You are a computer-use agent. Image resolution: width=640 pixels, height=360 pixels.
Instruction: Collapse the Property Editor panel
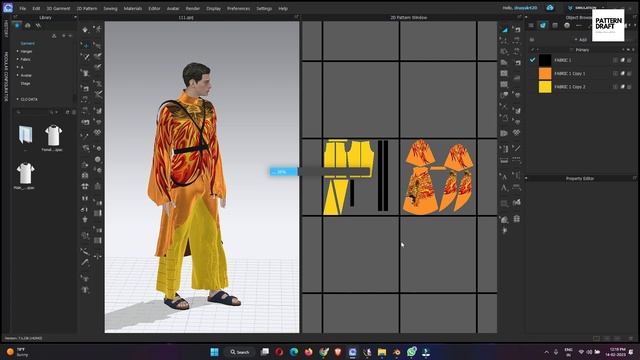526,178
